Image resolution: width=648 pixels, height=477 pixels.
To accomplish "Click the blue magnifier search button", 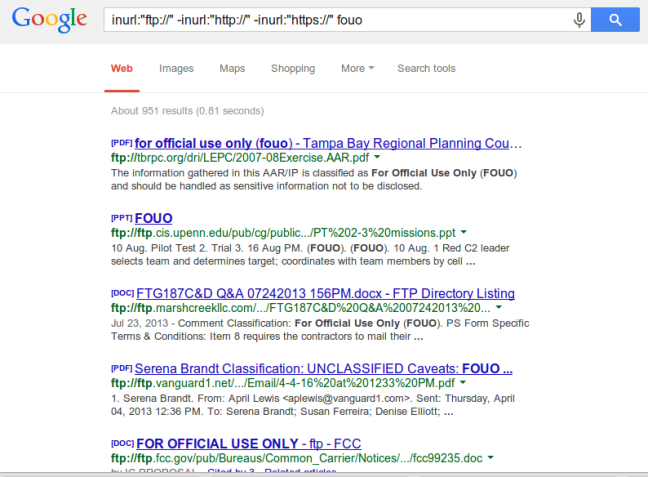I will (615, 19).
